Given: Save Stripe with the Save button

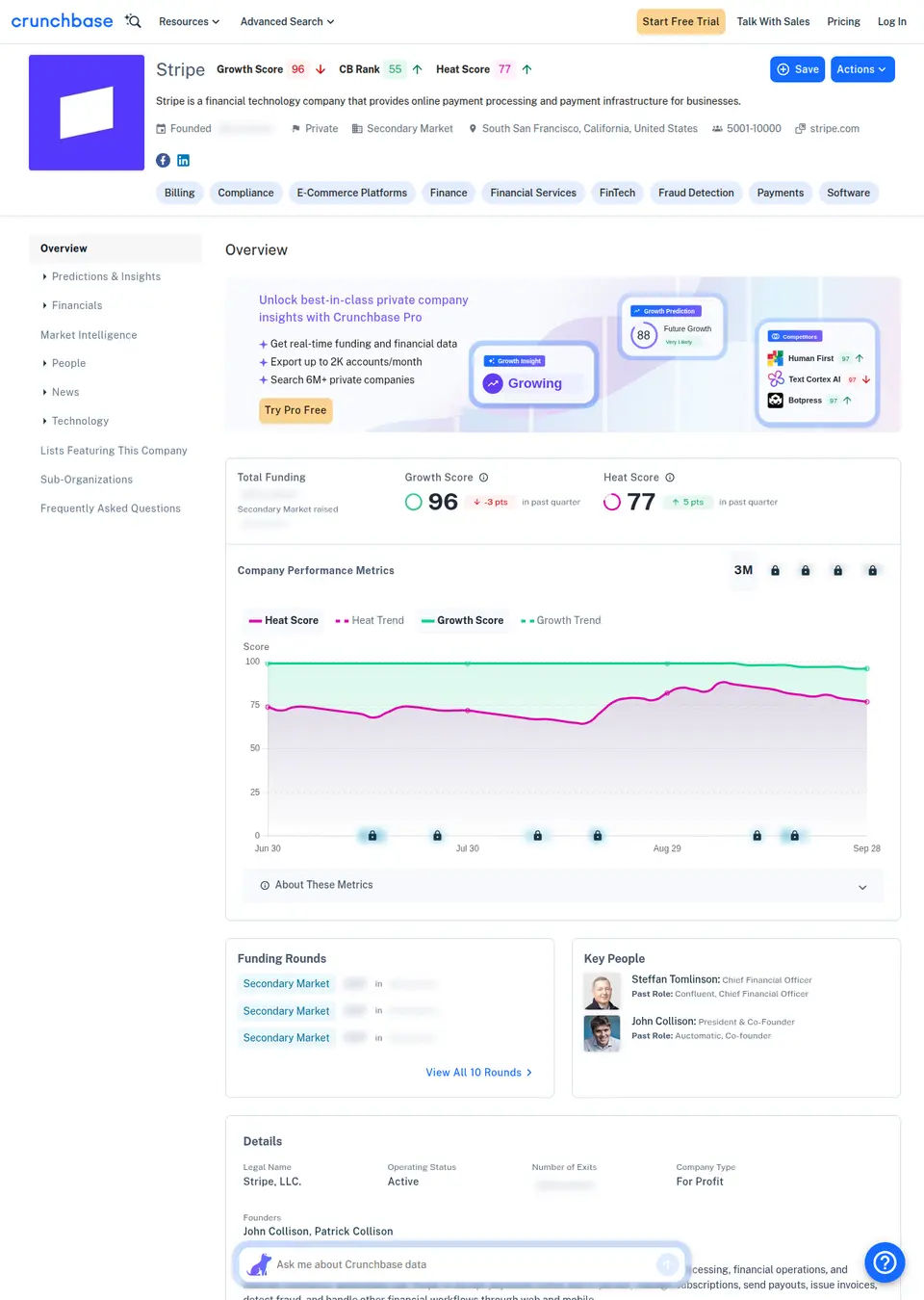Looking at the screenshot, I should tap(797, 69).
